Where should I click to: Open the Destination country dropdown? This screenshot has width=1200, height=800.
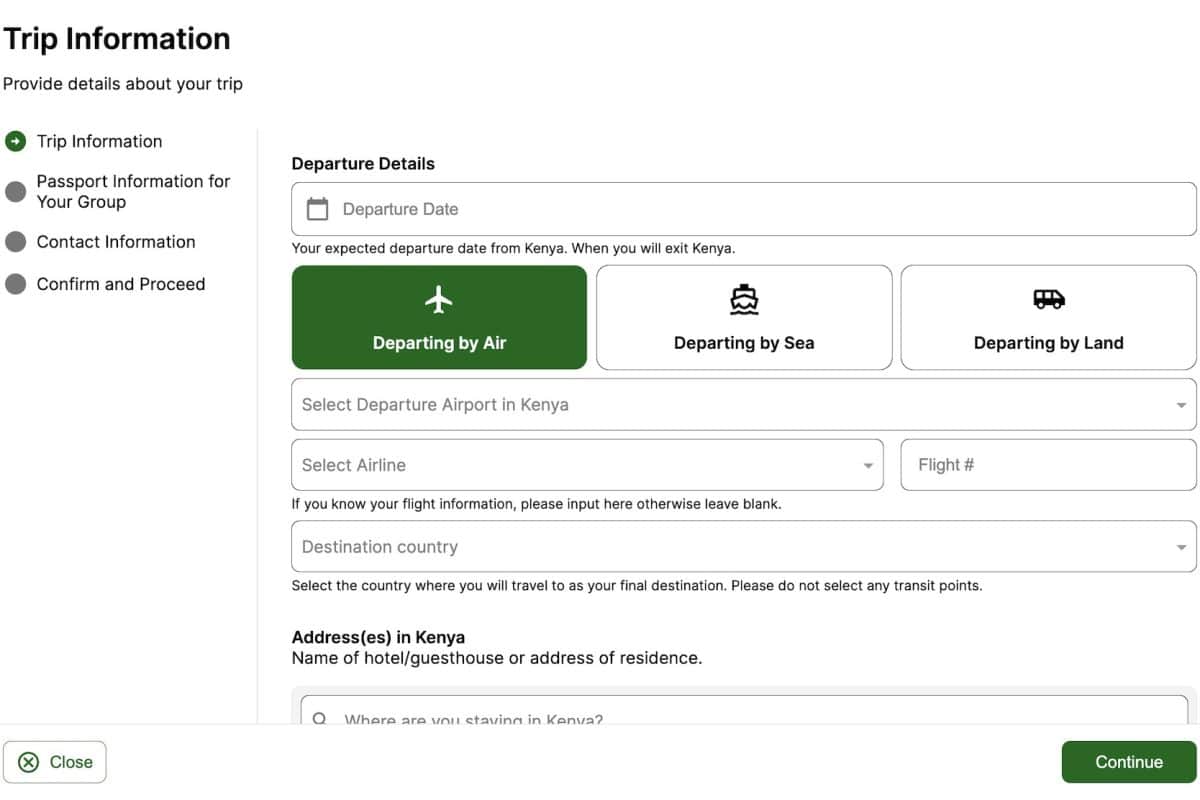pyautogui.click(x=743, y=547)
